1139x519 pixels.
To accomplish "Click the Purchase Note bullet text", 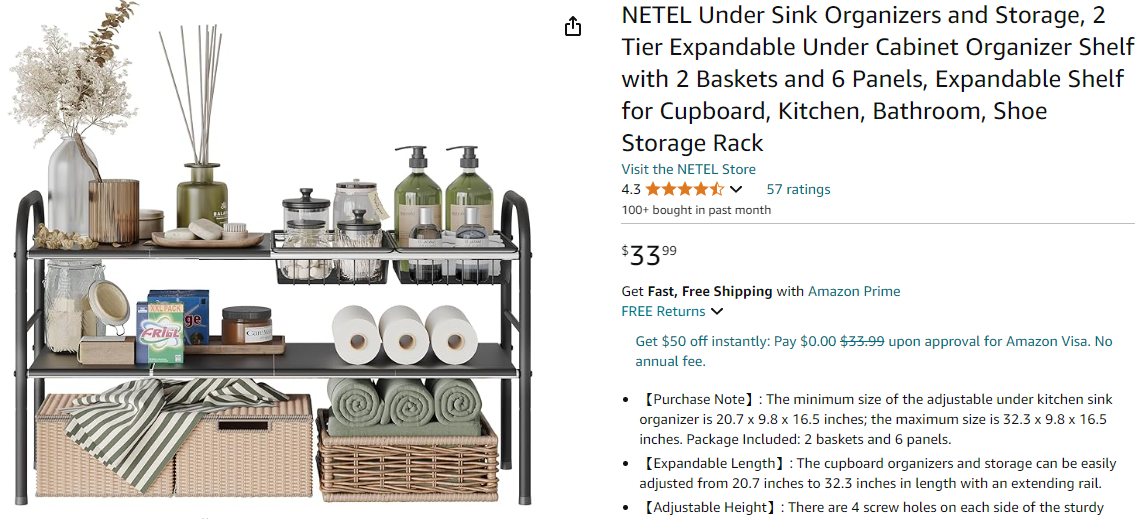I will [871, 419].
